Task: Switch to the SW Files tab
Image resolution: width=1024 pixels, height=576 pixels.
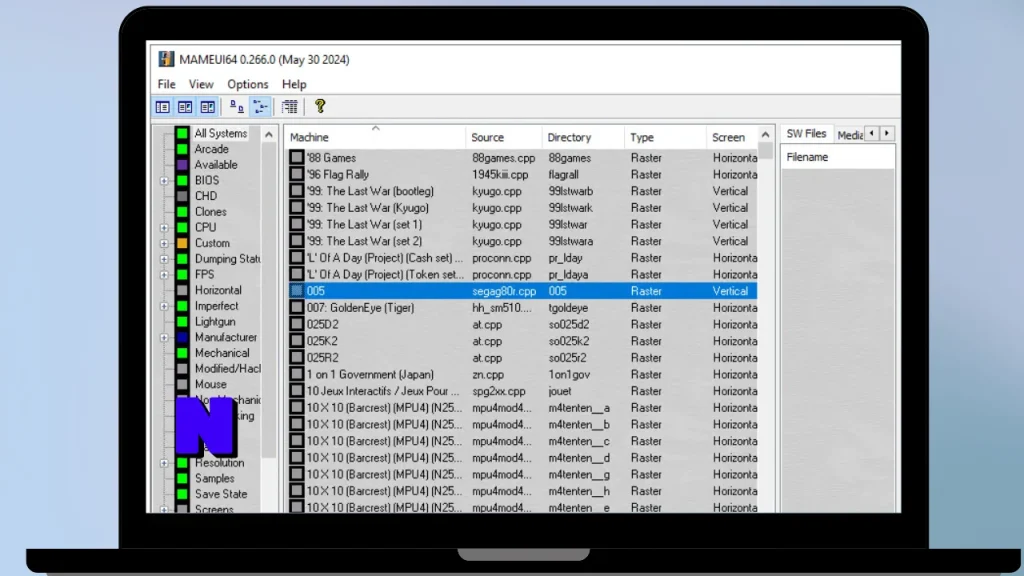Action: tap(807, 133)
